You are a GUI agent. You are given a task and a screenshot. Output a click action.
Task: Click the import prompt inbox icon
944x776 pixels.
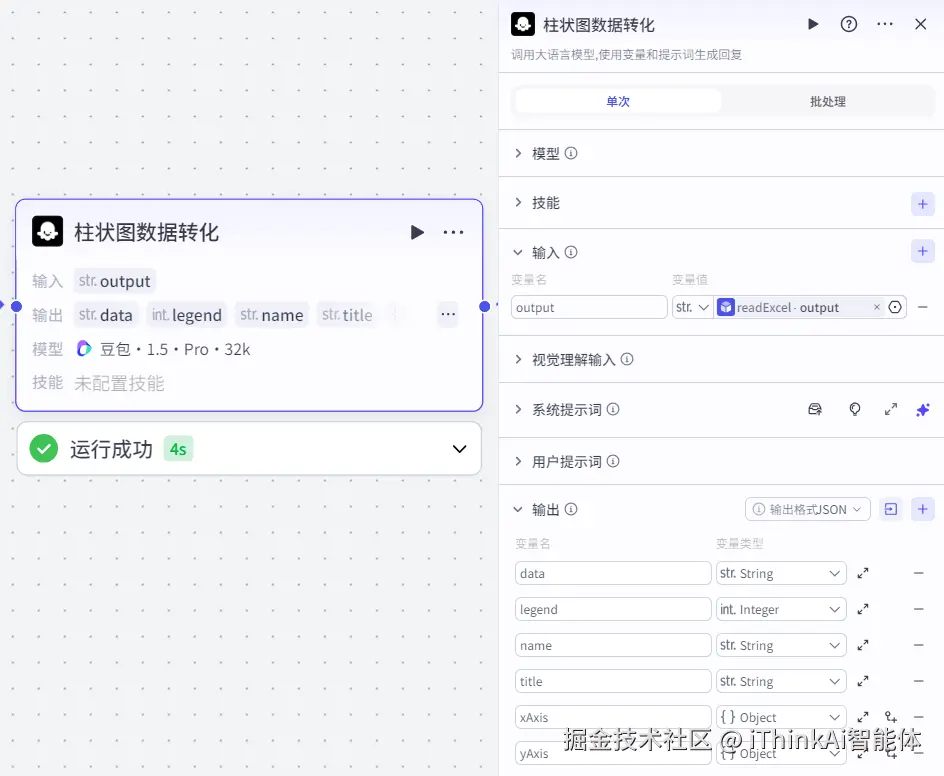[815, 409]
